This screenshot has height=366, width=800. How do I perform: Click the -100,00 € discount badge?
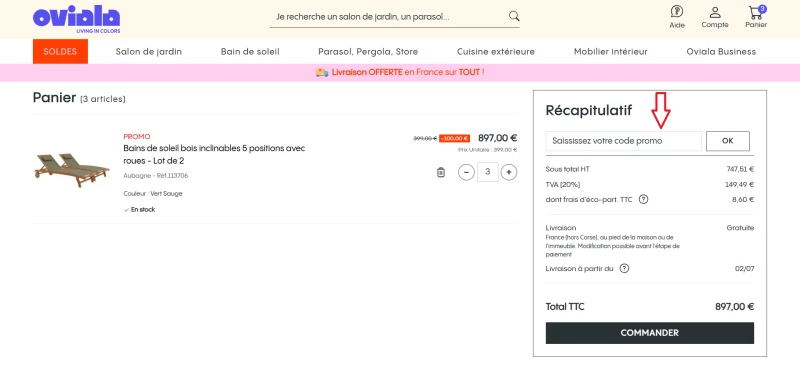[x=454, y=138]
